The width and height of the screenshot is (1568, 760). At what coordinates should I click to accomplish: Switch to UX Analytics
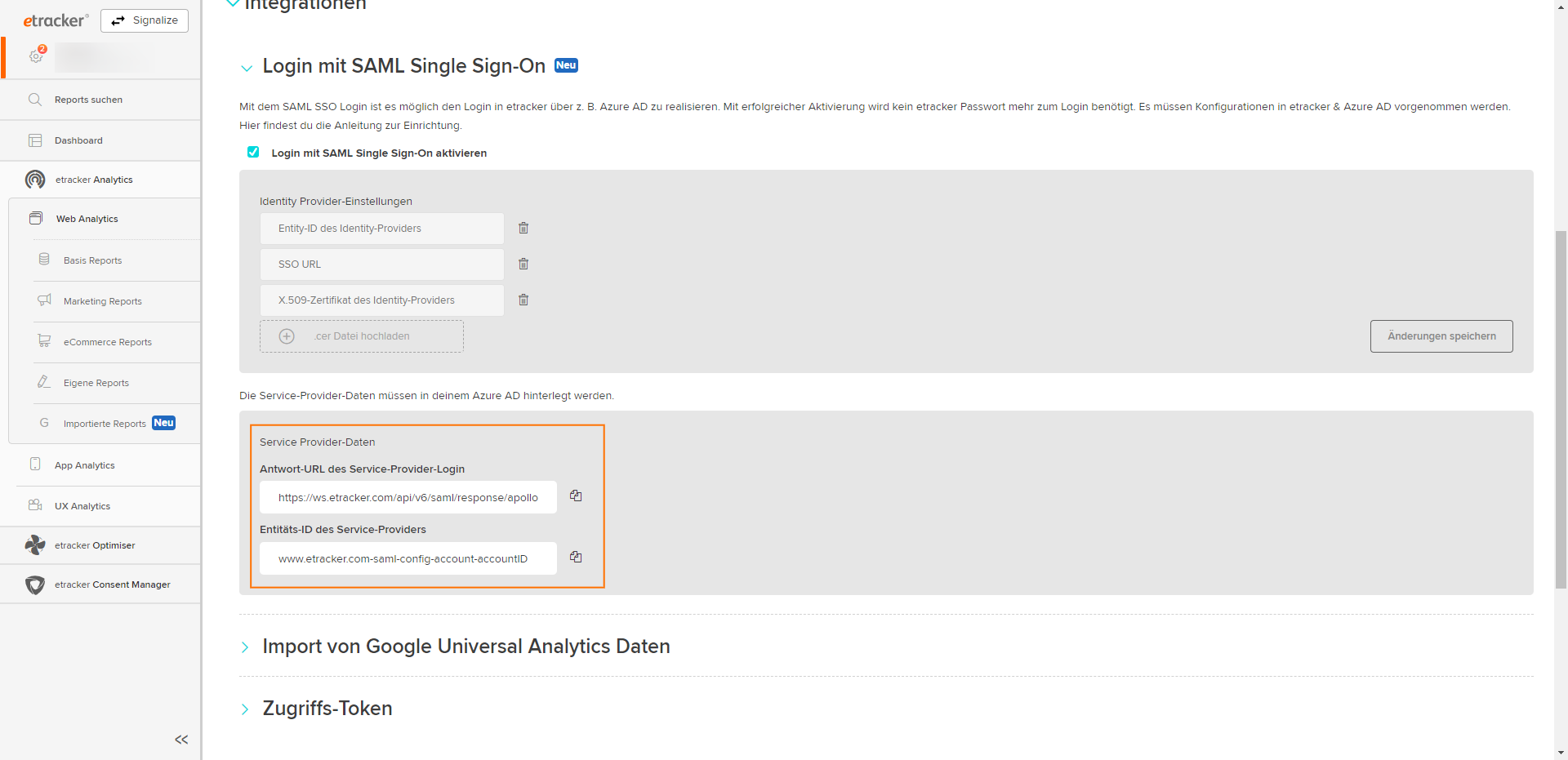pos(82,505)
